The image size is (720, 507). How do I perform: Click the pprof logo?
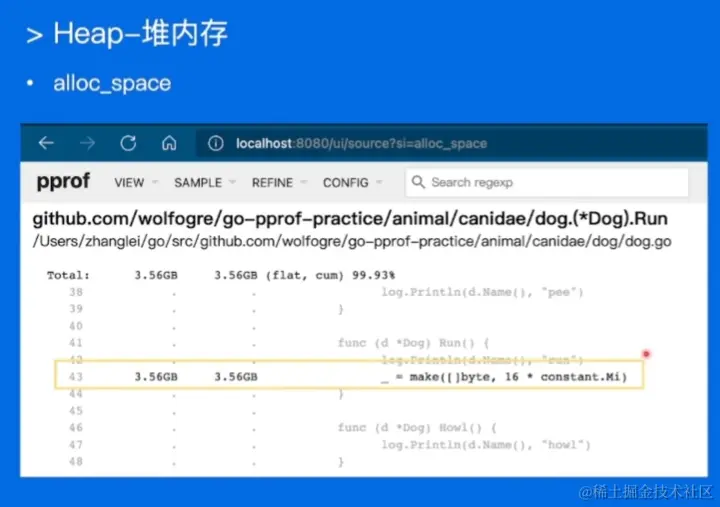(63, 181)
